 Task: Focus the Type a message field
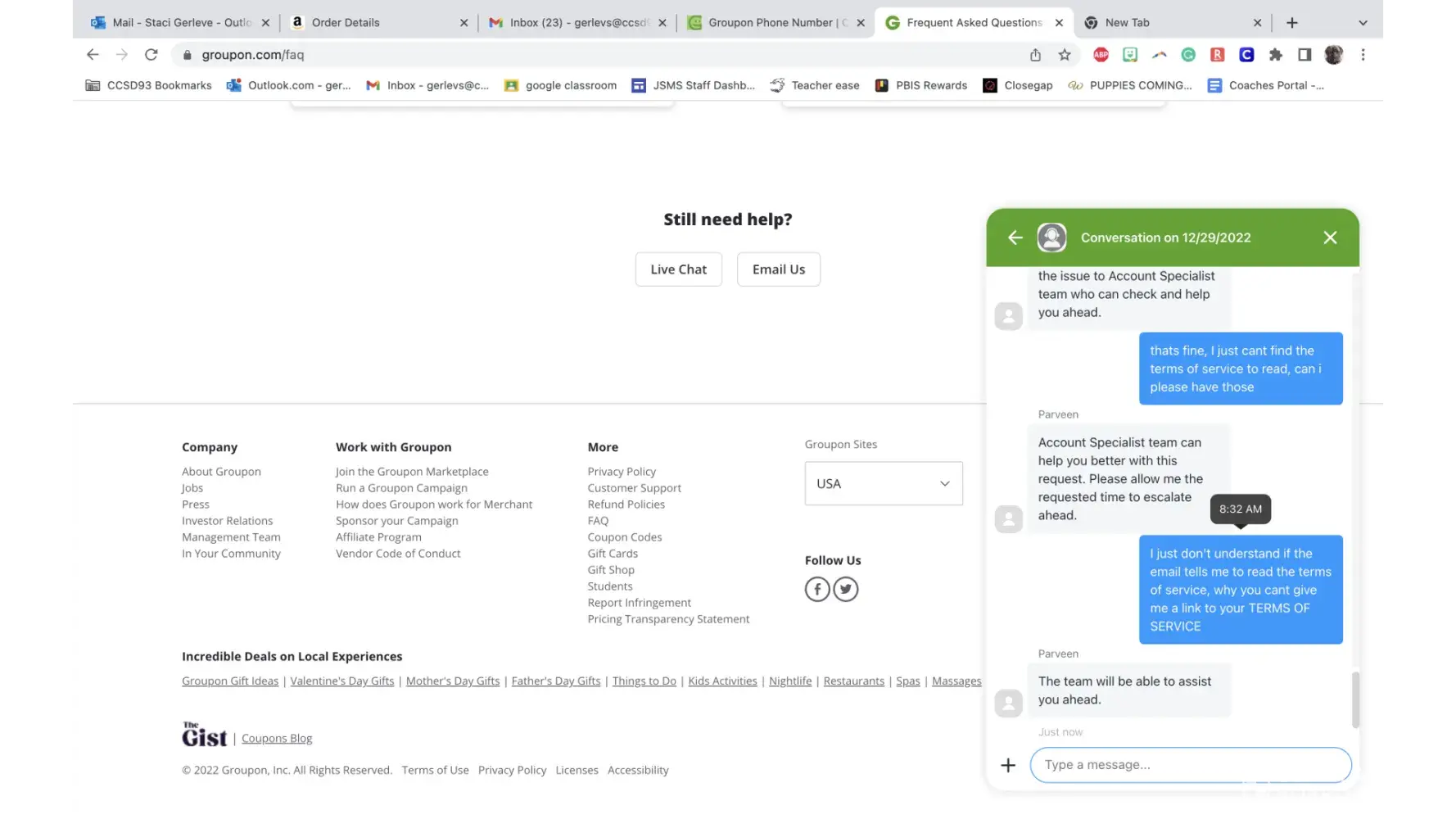pos(1190,765)
